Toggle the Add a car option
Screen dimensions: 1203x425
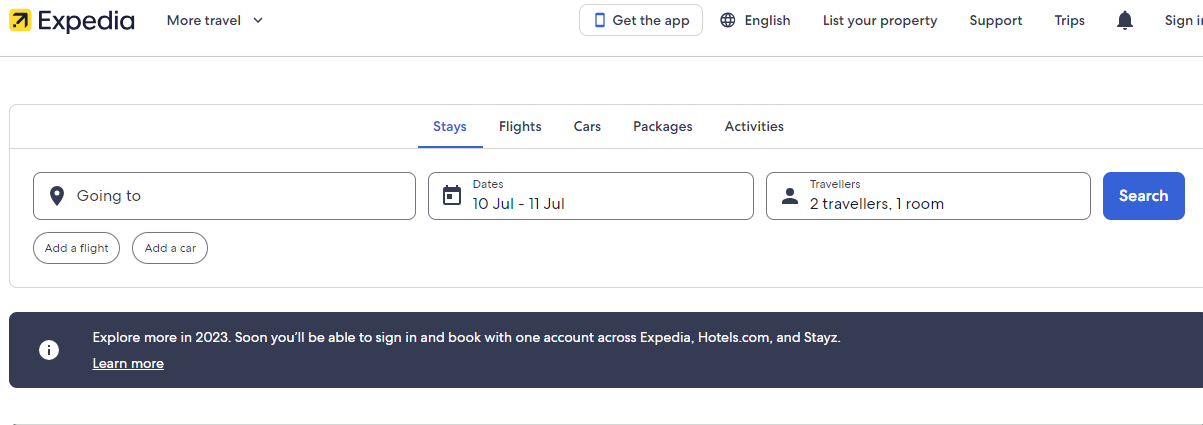click(170, 248)
